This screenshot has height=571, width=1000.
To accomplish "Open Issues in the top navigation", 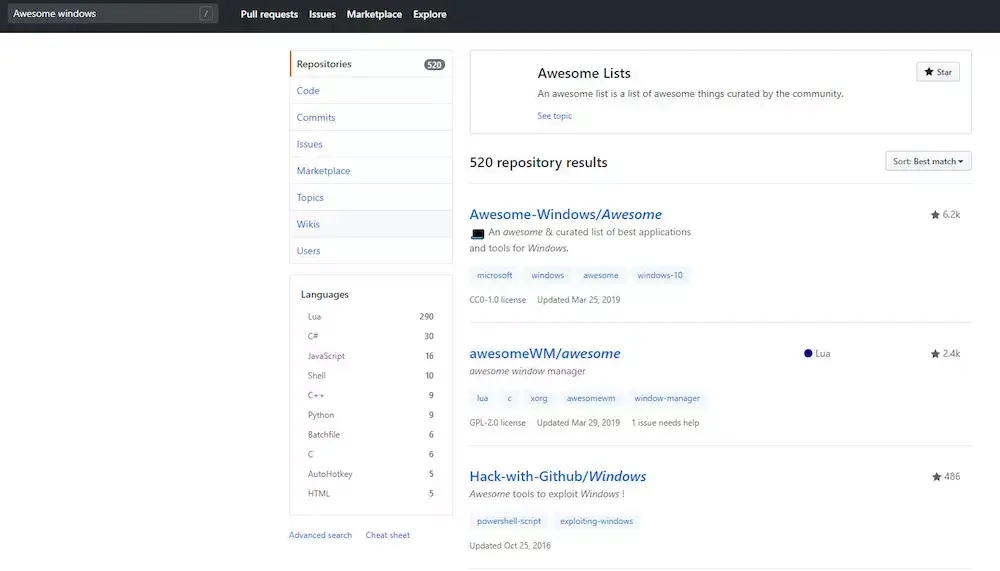I will (x=322, y=14).
